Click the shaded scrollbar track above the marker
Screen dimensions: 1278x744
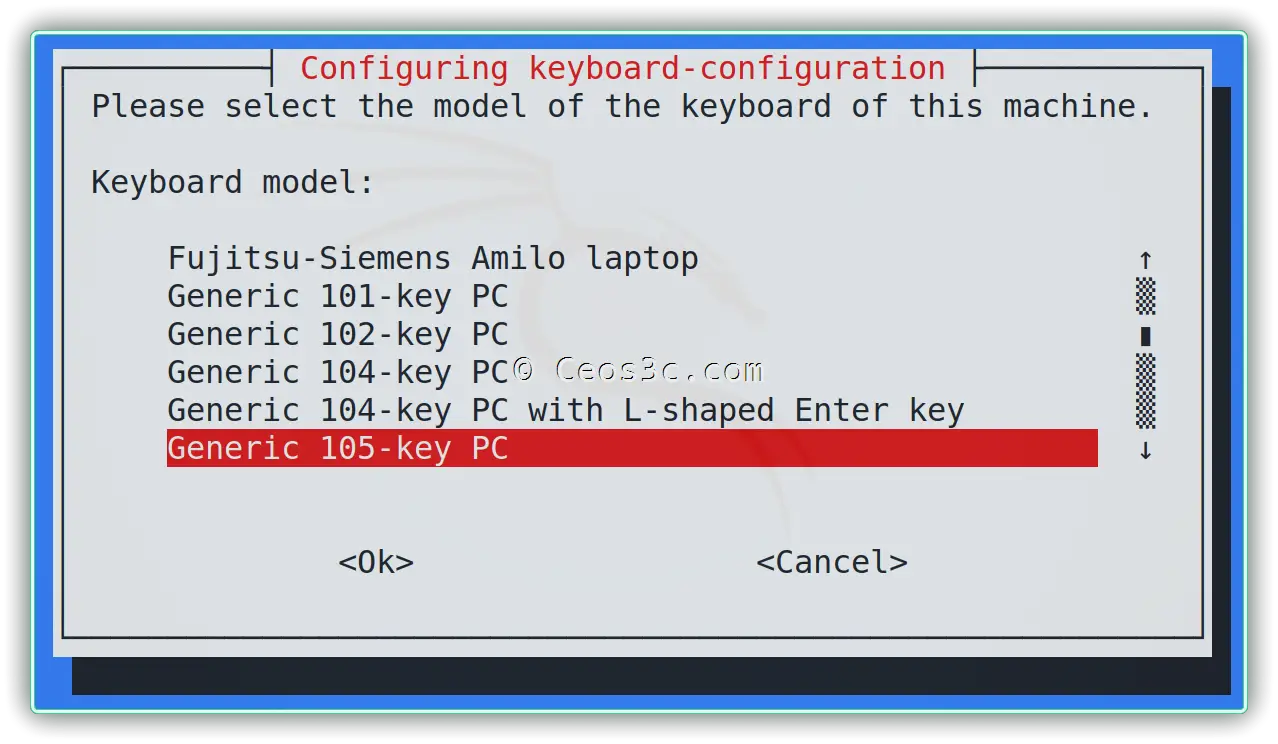click(x=1146, y=297)
